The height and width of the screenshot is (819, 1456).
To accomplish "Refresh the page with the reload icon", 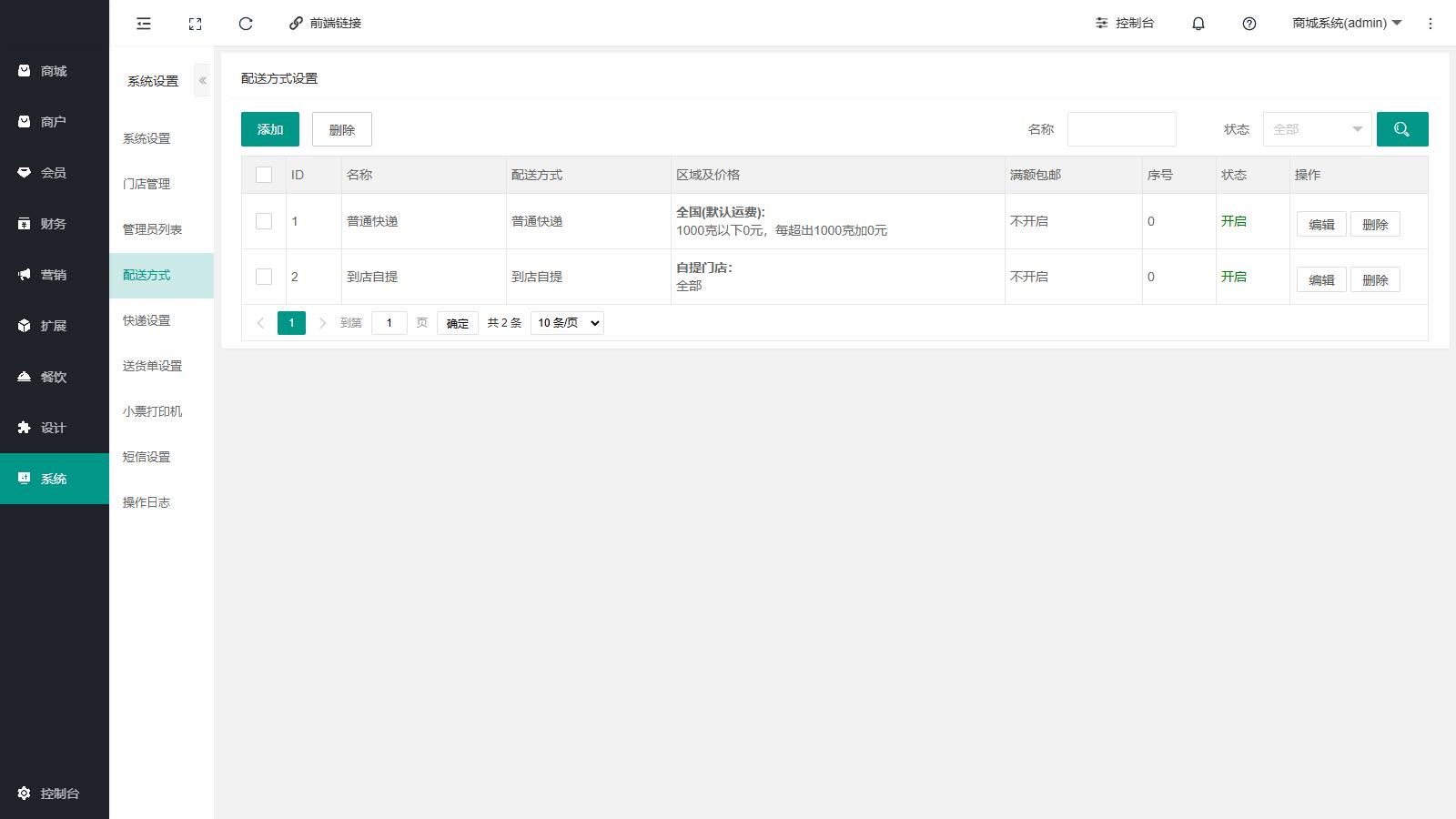I will [246, 24].
